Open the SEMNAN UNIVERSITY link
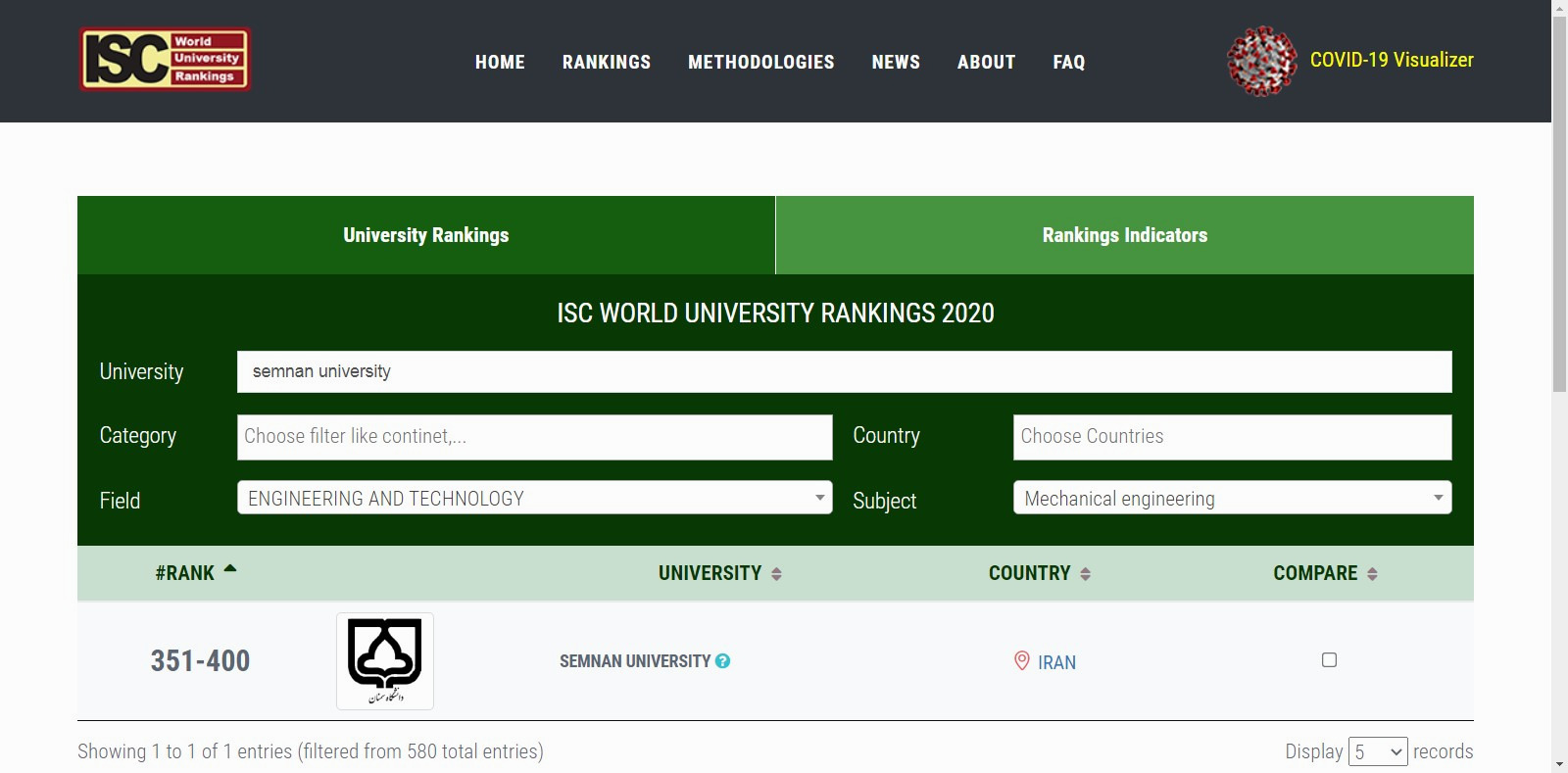1568x773 pixels. tap(635, 661)
